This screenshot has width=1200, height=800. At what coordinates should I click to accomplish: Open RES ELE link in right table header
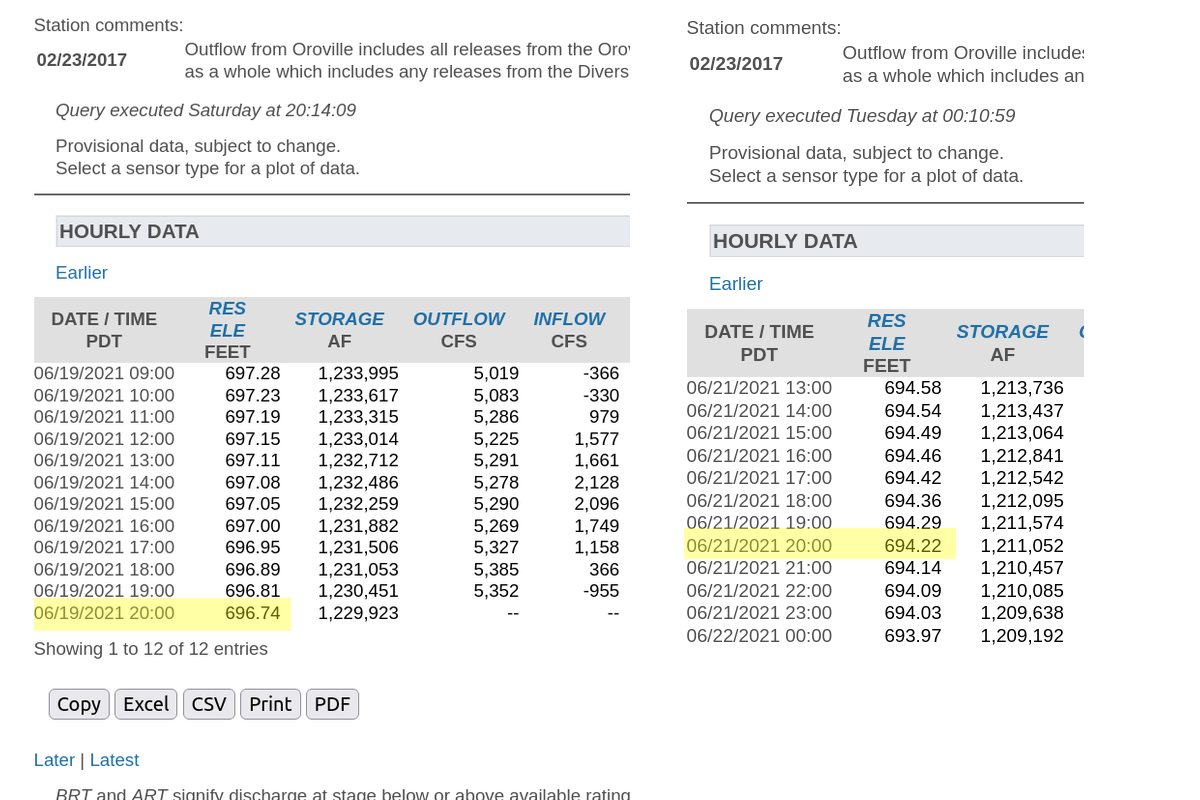point(886,332)
